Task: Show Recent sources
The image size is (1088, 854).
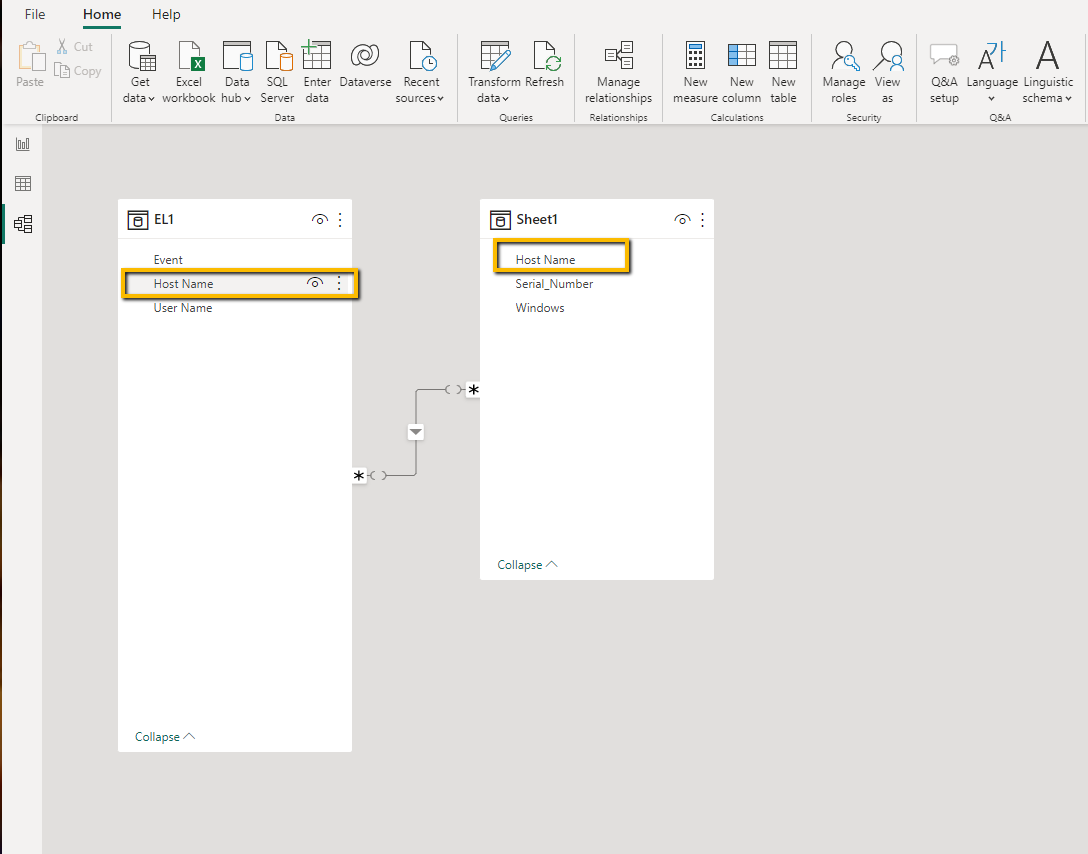Action: tap(420, 72)
